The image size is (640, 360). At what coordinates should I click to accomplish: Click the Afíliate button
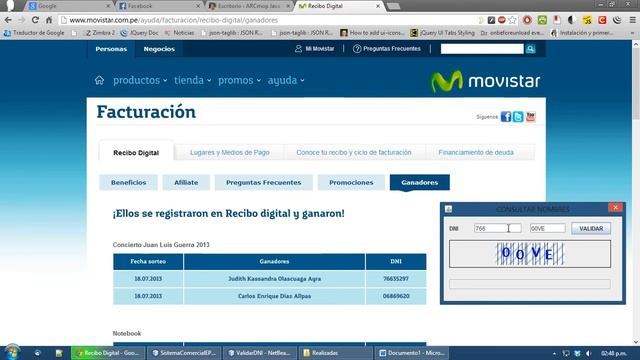pyautogui.click(x=186, y=182)
